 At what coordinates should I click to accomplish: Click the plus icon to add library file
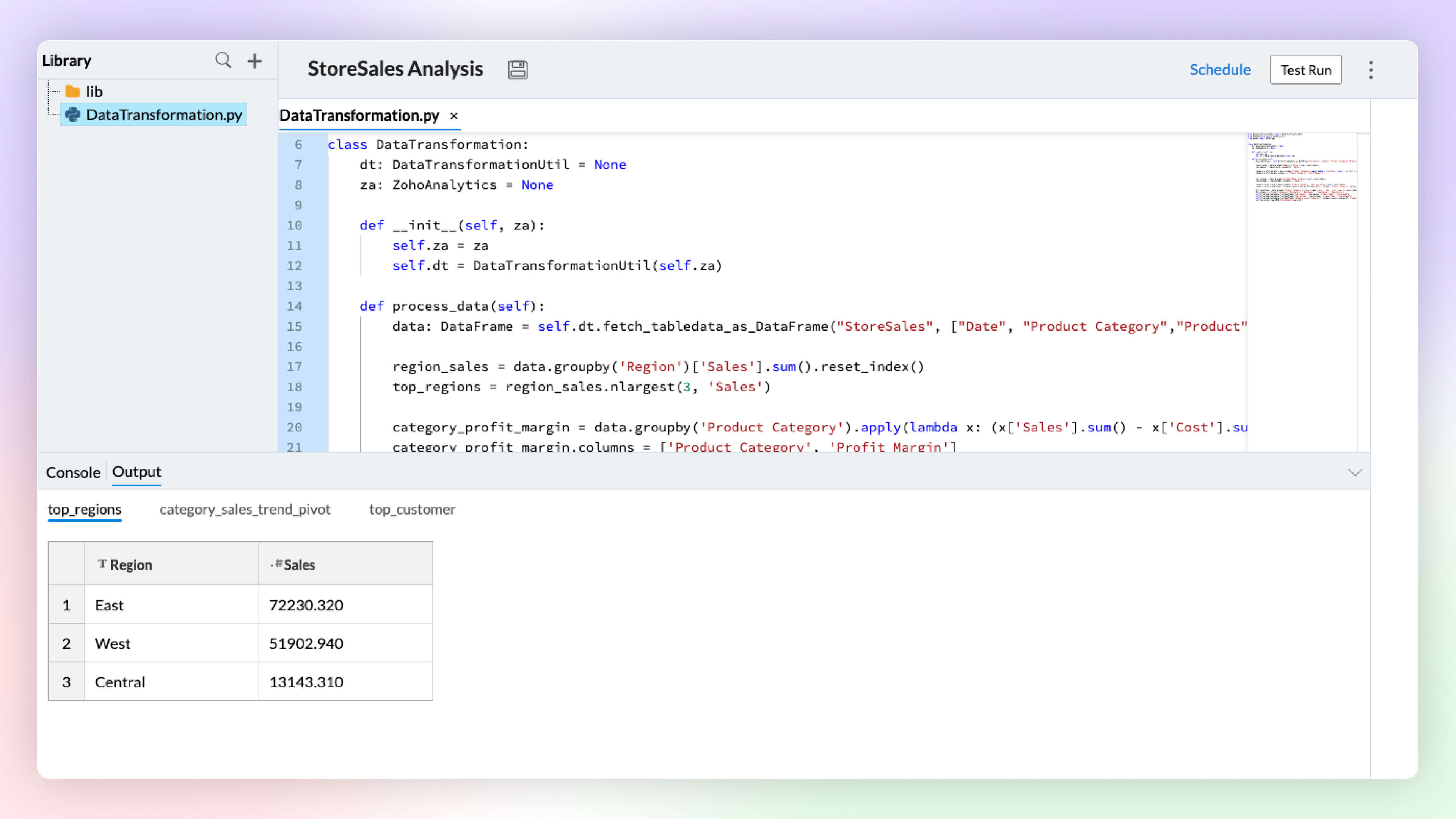coord(254,61)
